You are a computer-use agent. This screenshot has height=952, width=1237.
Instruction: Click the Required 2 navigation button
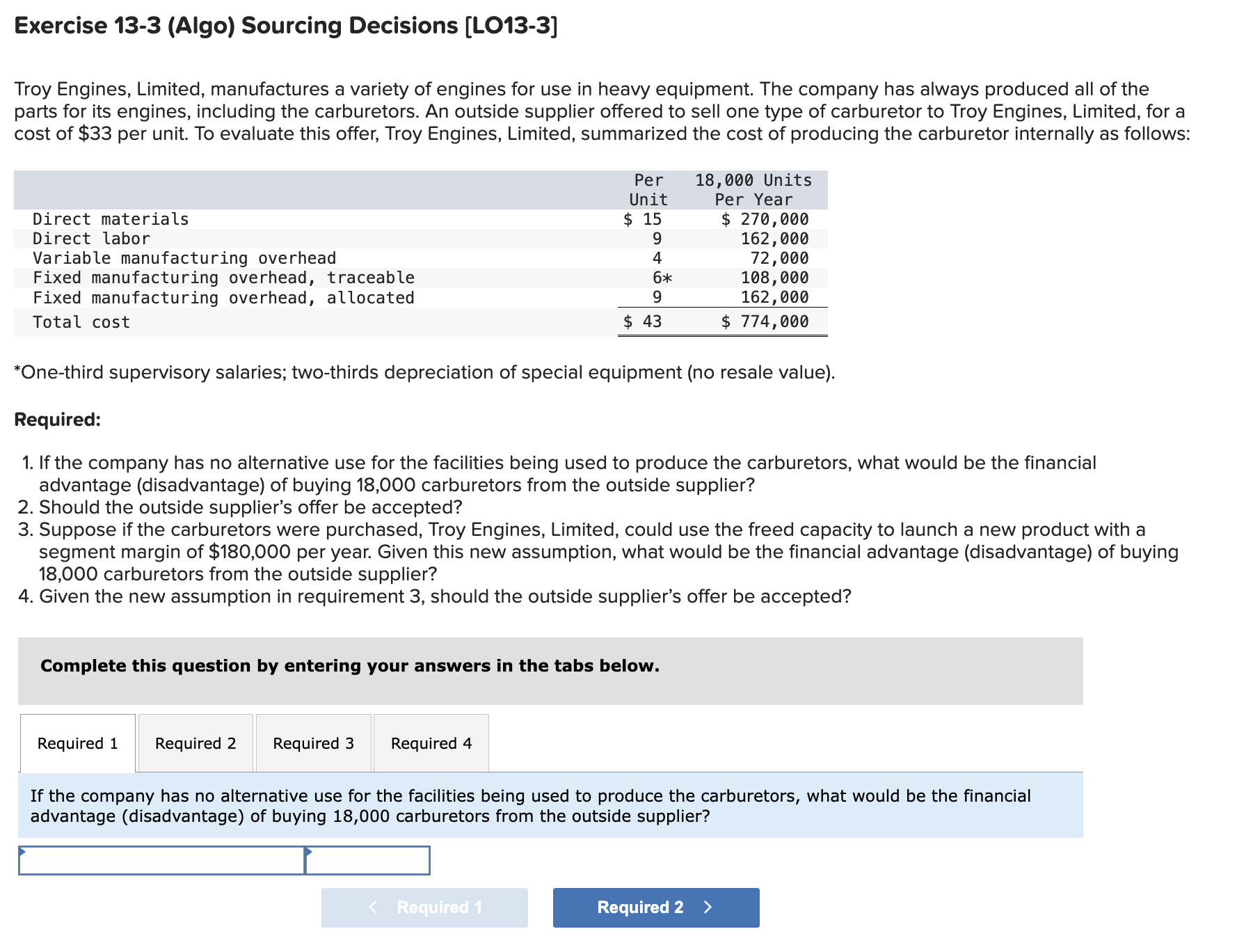click(655, 907)
